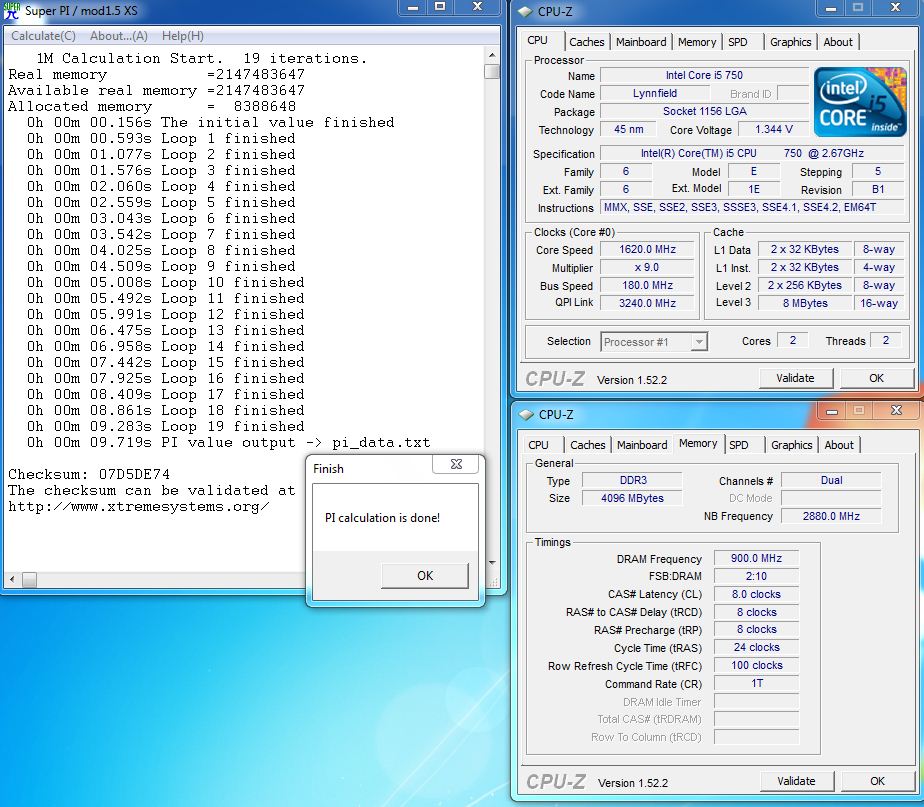The height and width of the screenshot is (807, 924).
Task: Click Super PI vertical scrollbar down arrow
Action: [492, 563]
